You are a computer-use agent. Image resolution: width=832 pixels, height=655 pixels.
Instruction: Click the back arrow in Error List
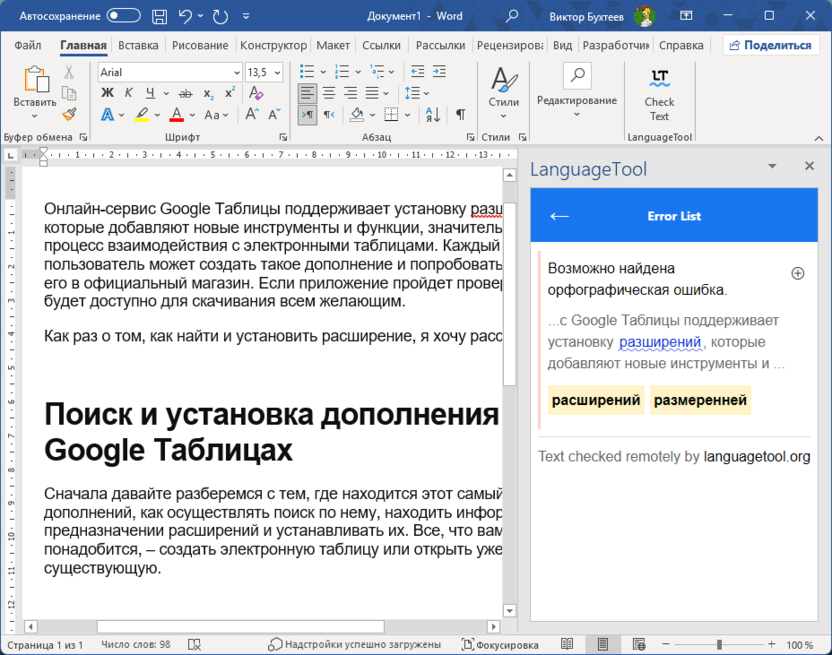tap(560, 216)
